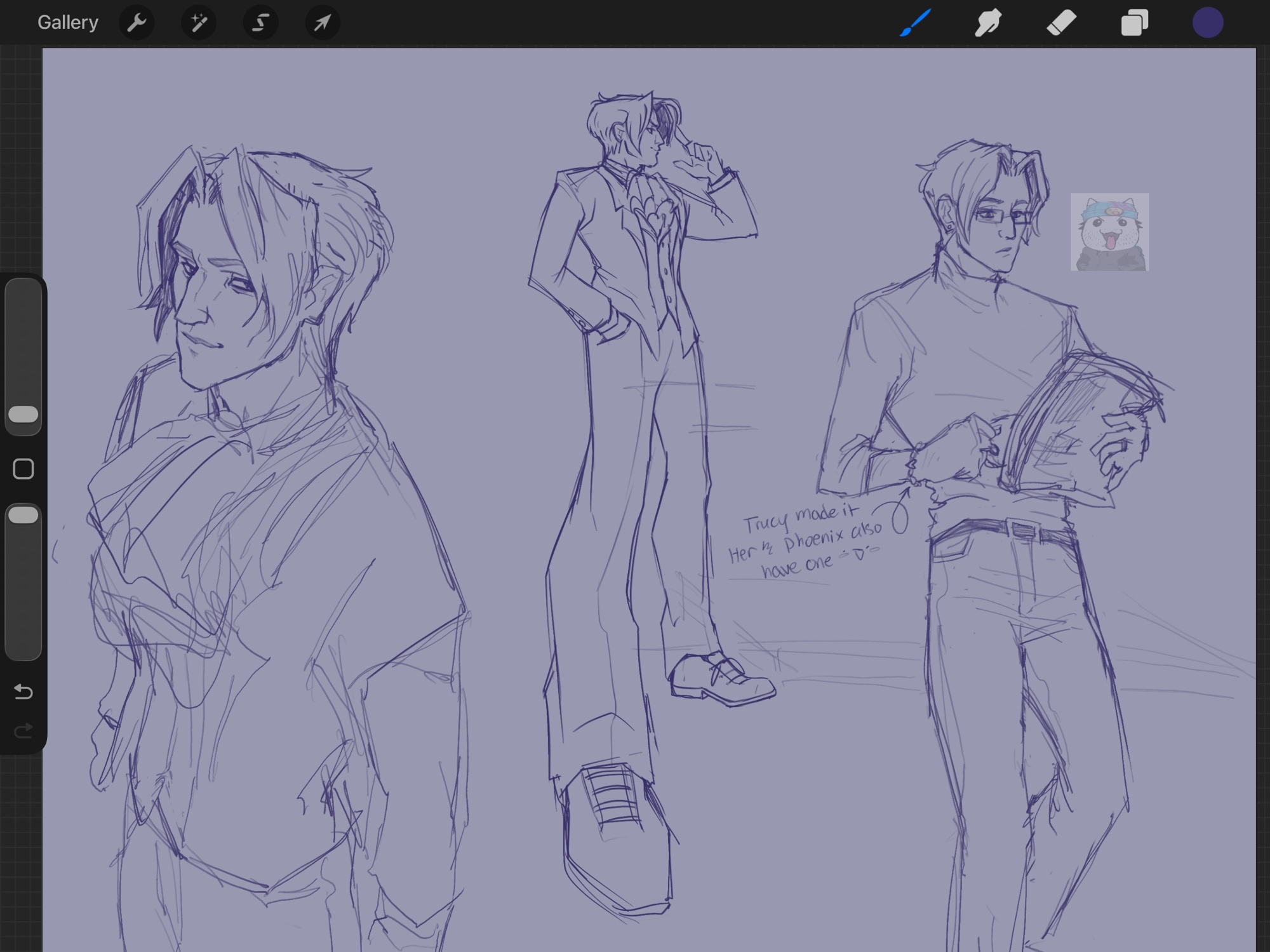Tap the square modify button in sidebar
The height and width of the screenshot is (952, 1270).
(x=23, y=469)
